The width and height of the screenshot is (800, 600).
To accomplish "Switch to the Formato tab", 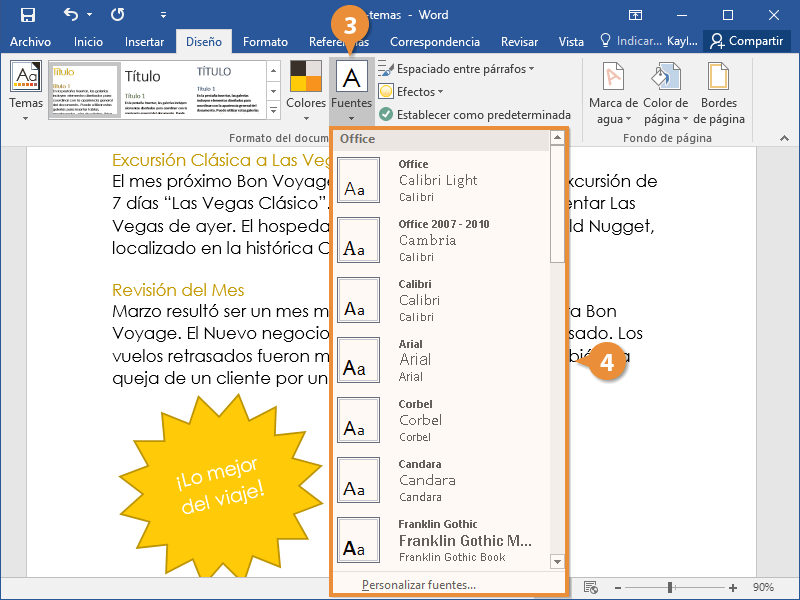I will (265, 42).
